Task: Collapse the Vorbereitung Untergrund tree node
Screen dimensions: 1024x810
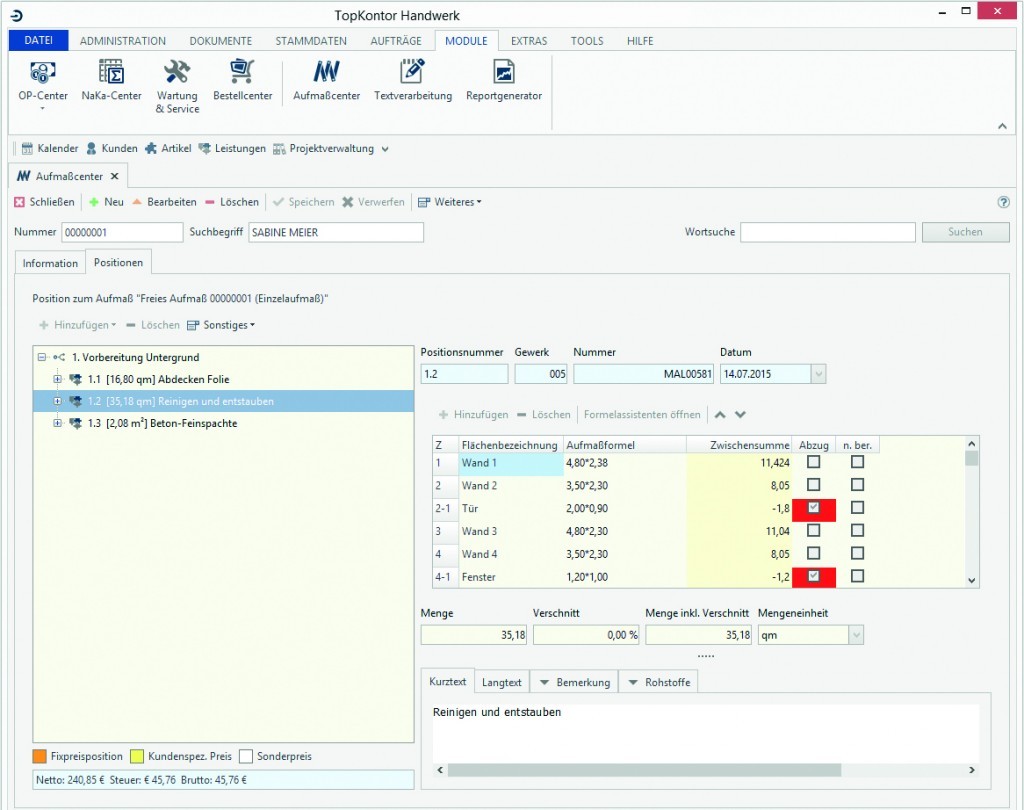Action: click(42, 357)
